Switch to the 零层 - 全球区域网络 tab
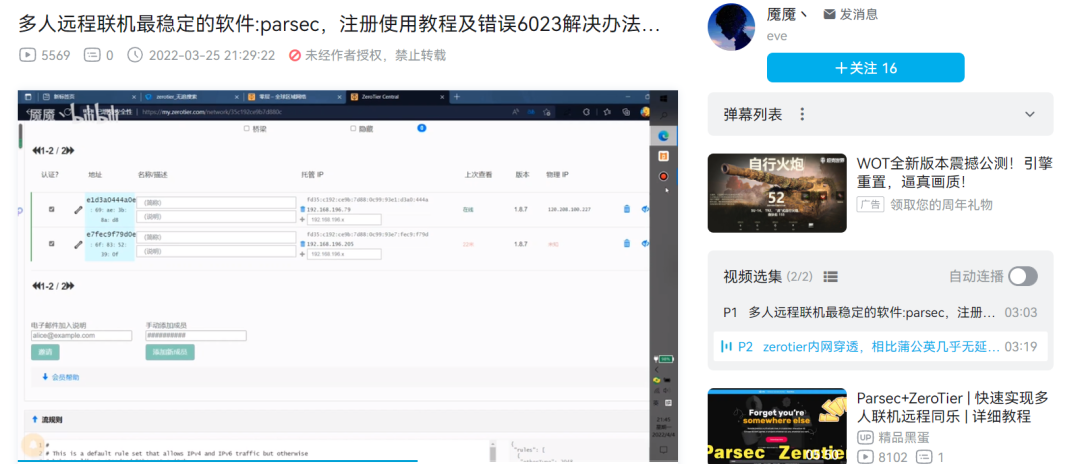Viewport: 1080px width, 464px height. click(293, 97)
